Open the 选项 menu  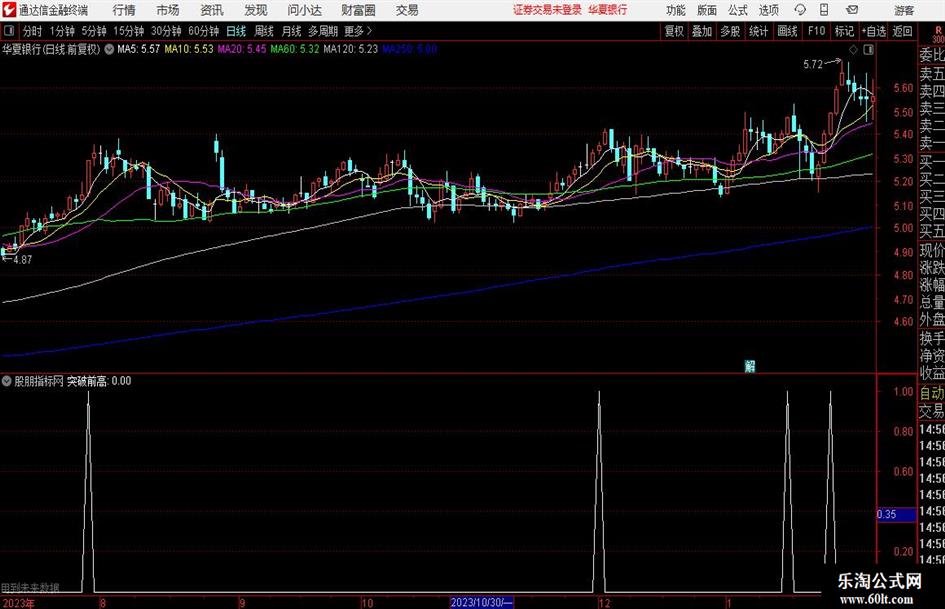pyautogui.click(x=768, y=10)
